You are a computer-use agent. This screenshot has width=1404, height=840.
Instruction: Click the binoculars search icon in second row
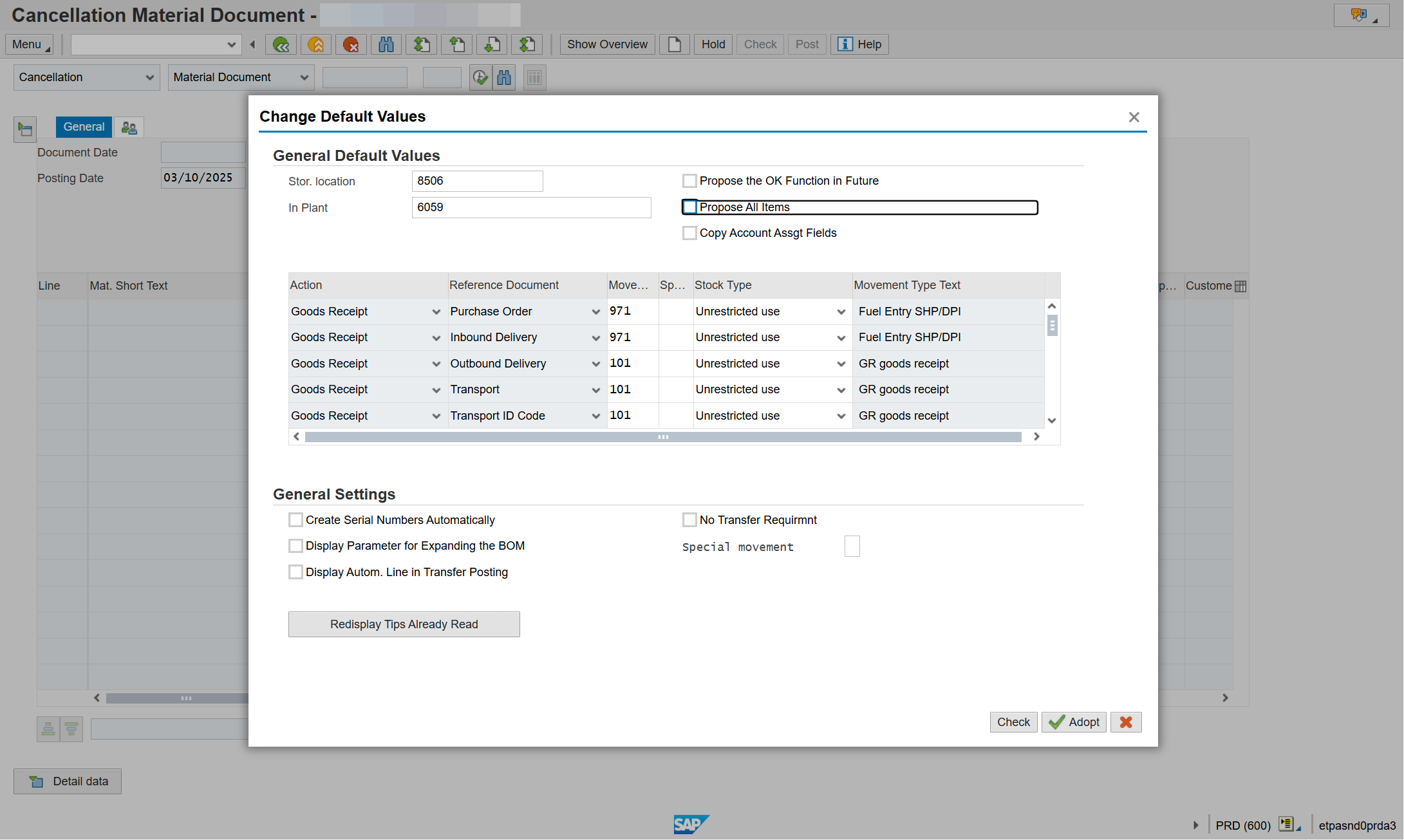click(504, 78)
